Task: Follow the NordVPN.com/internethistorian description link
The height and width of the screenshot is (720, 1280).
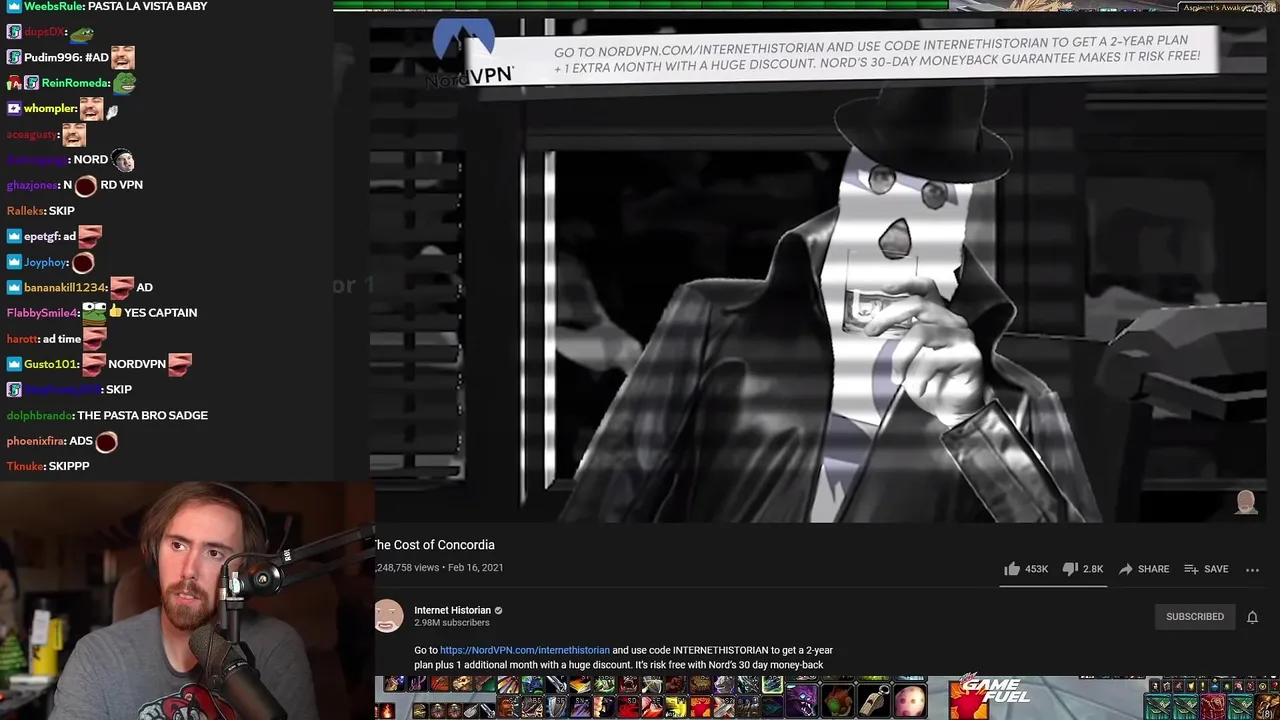Action: click(x=524, y=650)
